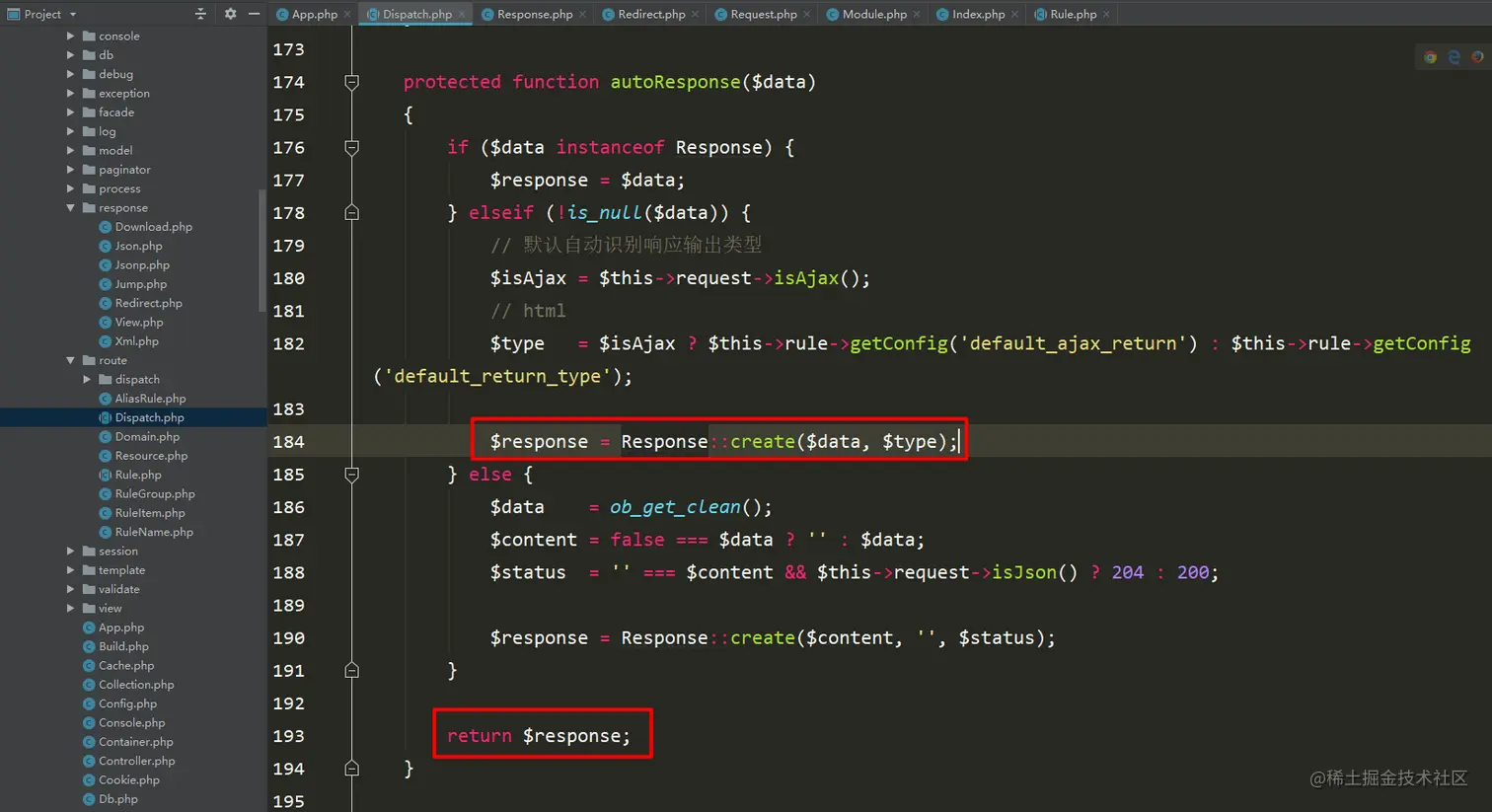Viewport: 1492px width, 812px height.
Task: Click the Firefox browser preview icon
Action: coord(1477,57)
